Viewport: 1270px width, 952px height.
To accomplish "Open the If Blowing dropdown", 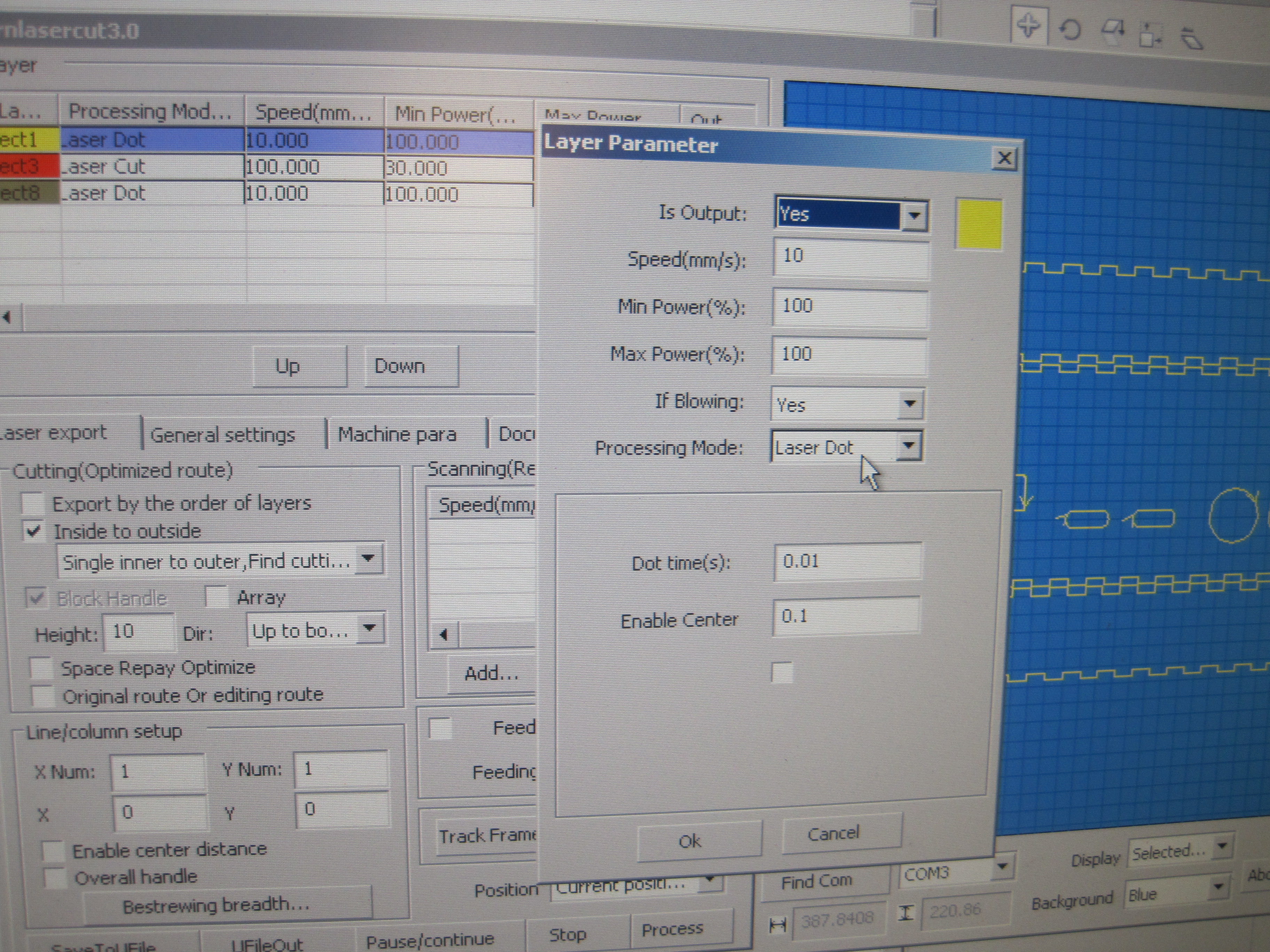I will (x=909, y=404).
